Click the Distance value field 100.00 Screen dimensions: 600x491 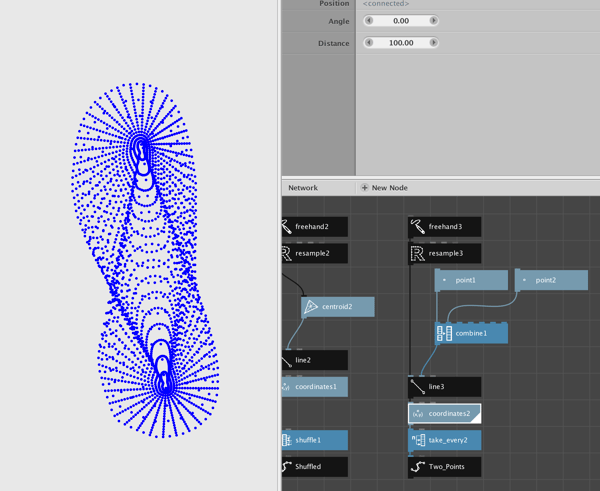[x=401, y=42]
